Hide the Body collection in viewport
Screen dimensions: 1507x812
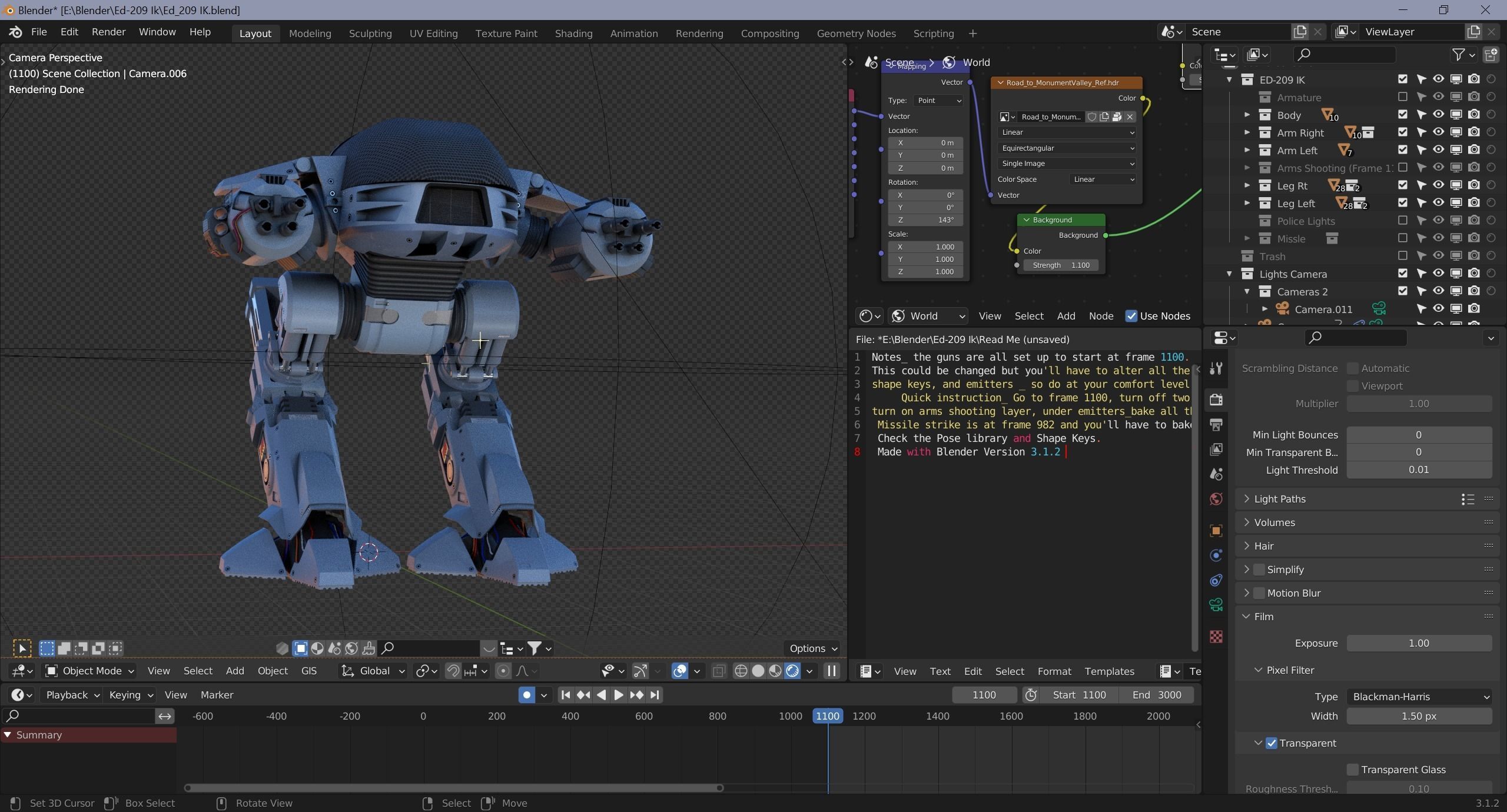click(x=1439, y=114)
